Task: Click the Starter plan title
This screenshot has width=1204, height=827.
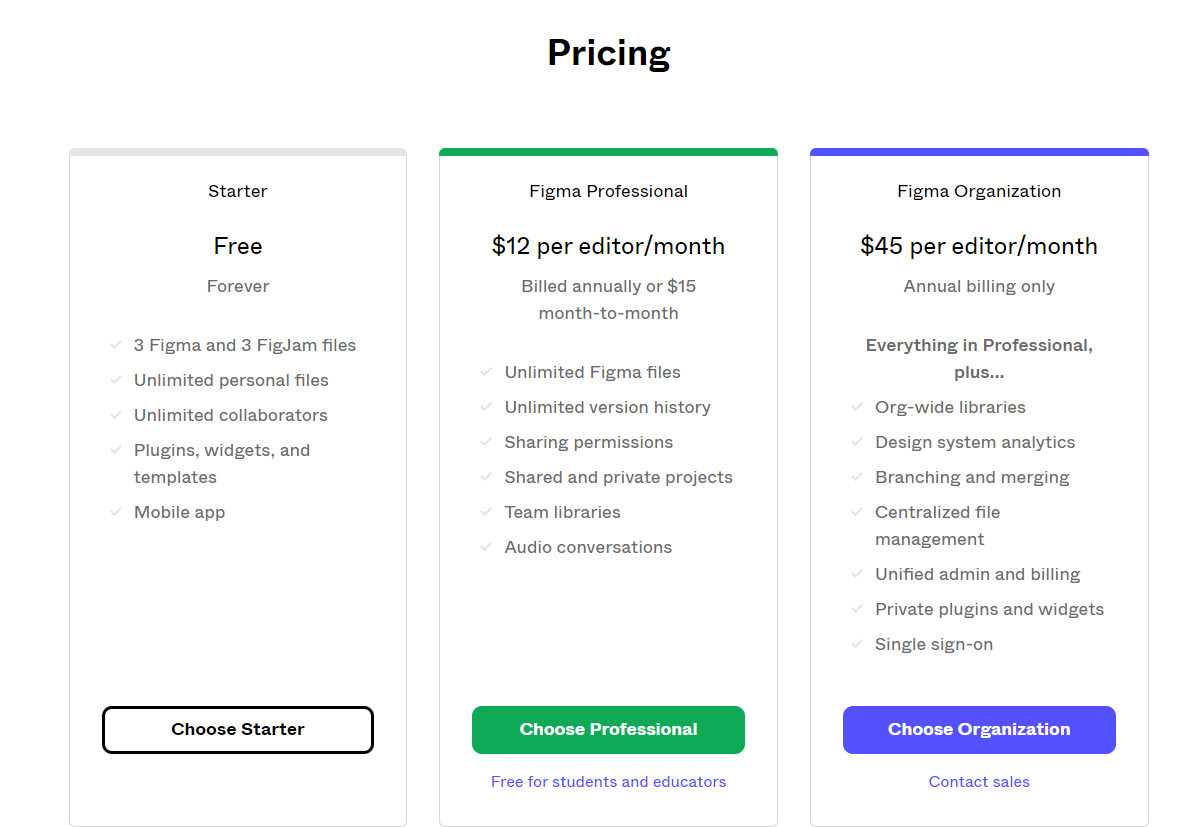Action: pos(238,191)
